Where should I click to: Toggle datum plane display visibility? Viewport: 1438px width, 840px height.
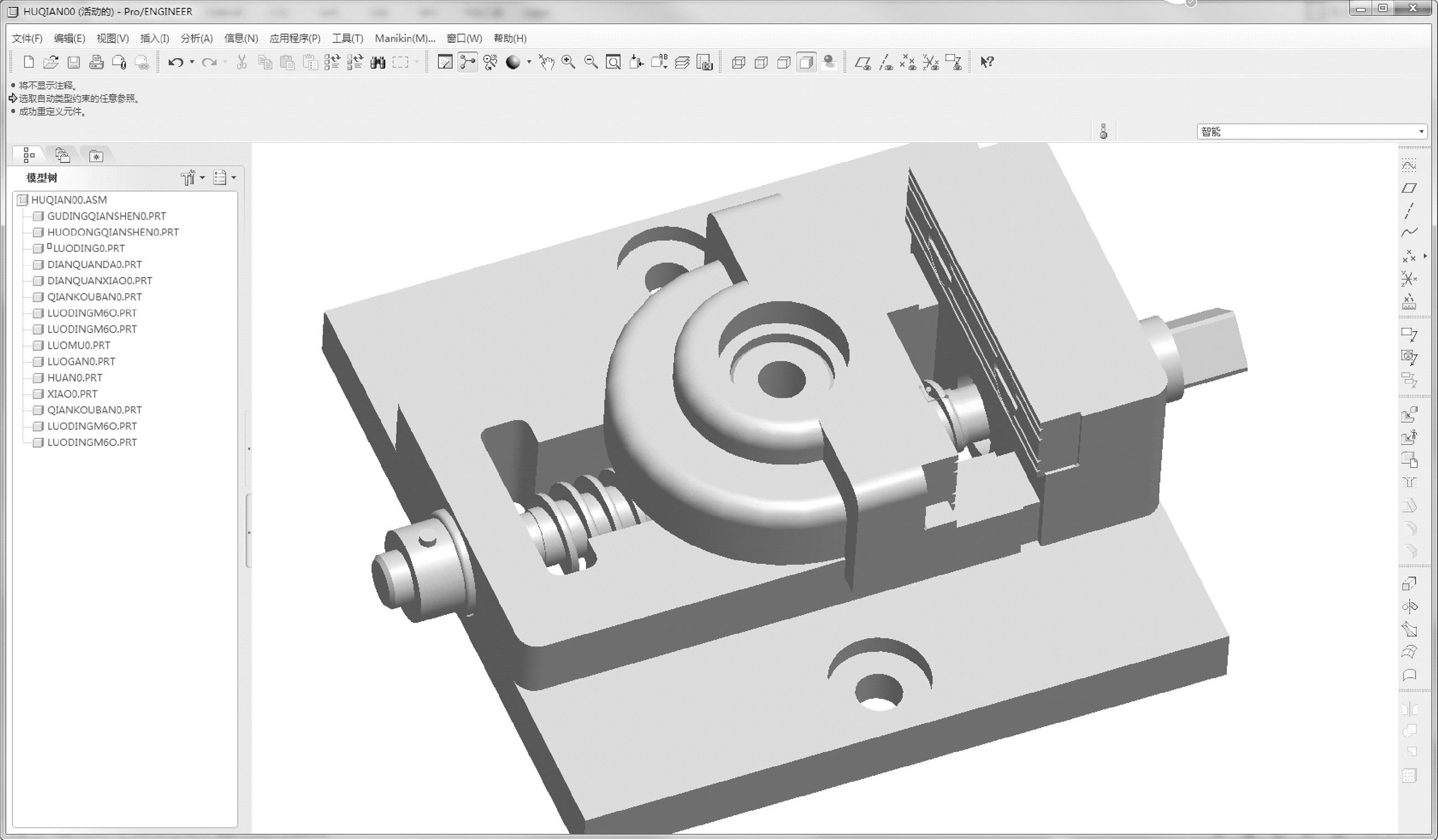pyautogui.click(x=863, y=62)
